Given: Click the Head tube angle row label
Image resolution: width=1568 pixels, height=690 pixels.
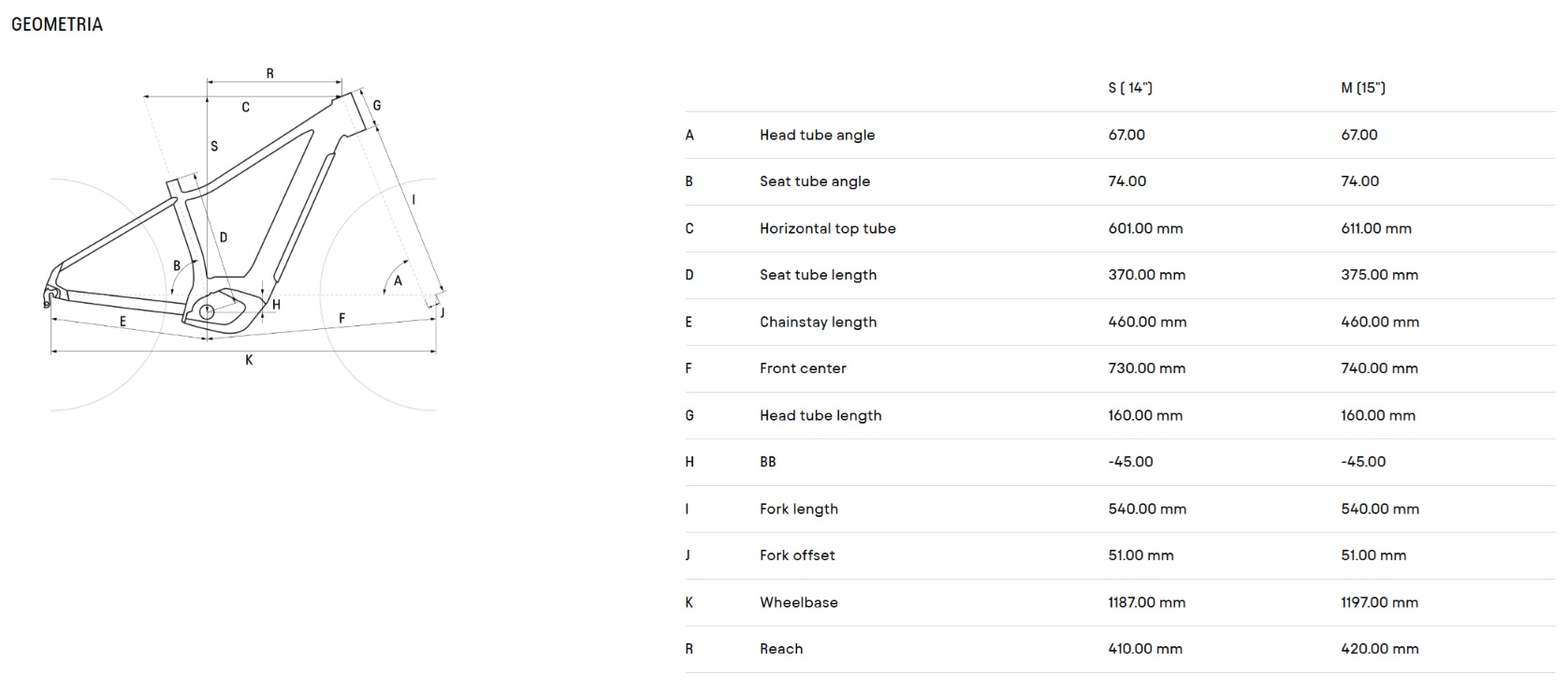Looking at the screenshot, I should click(817, 135).
